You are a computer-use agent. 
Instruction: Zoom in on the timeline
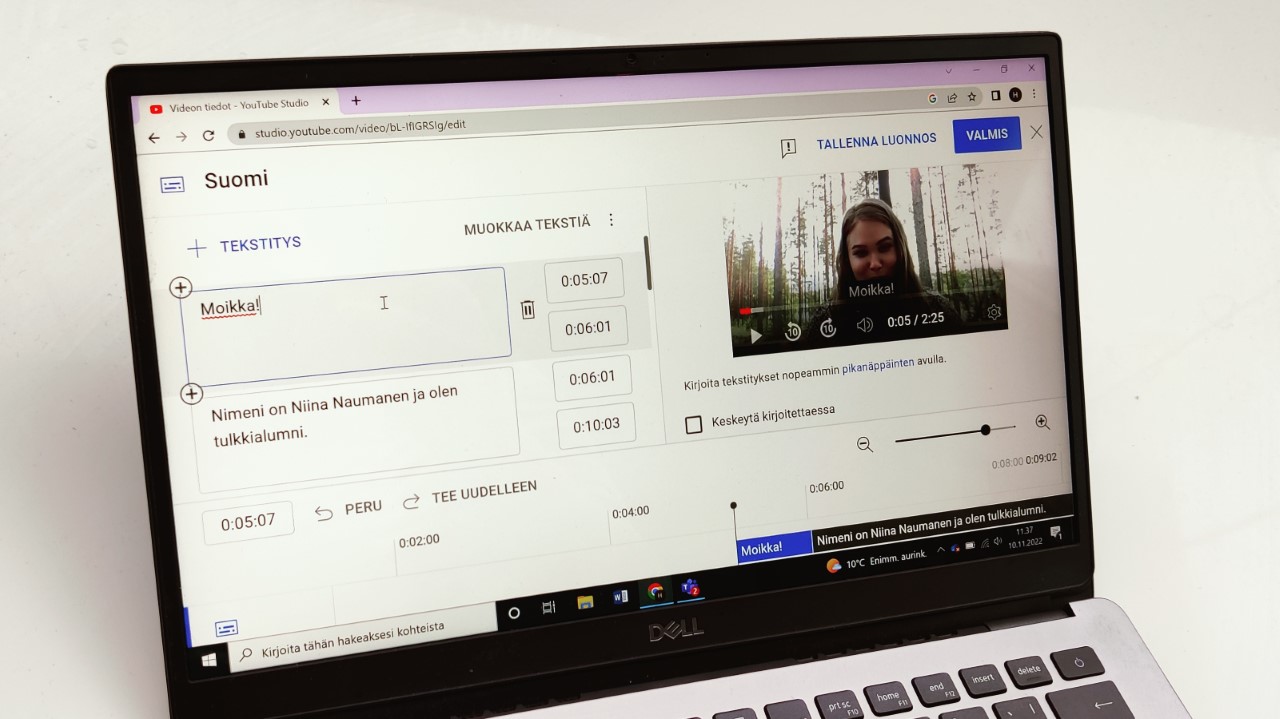[x=1042, y=423]
